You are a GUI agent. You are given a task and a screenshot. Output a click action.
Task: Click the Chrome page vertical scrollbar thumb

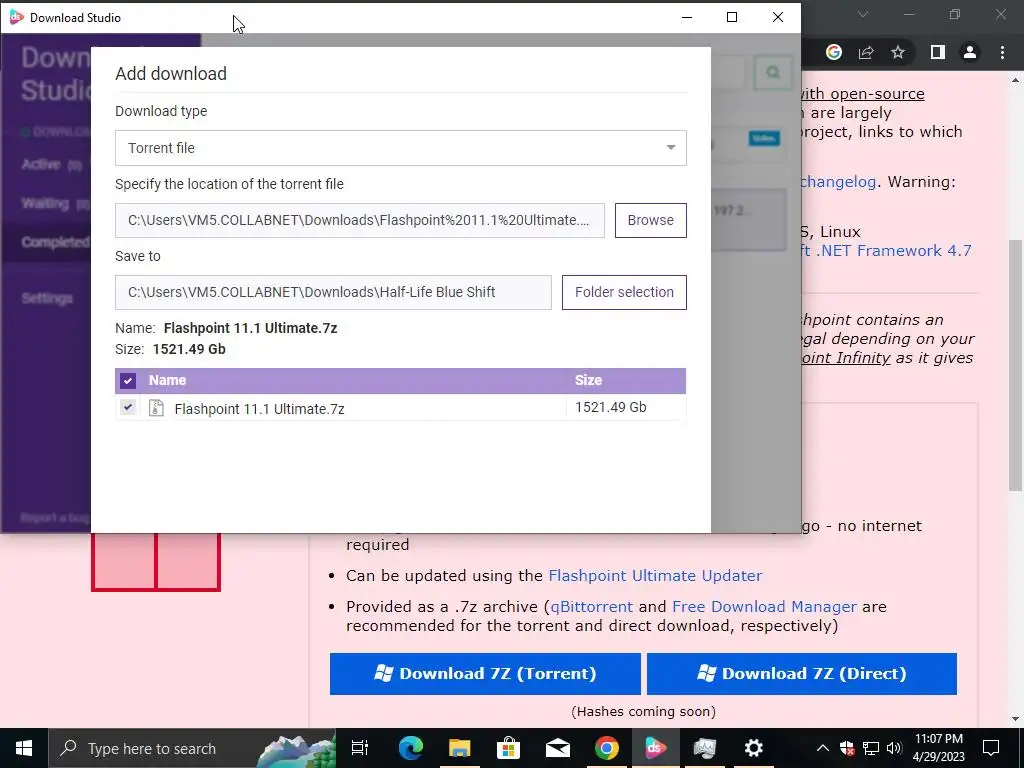tap(1016, 366)
